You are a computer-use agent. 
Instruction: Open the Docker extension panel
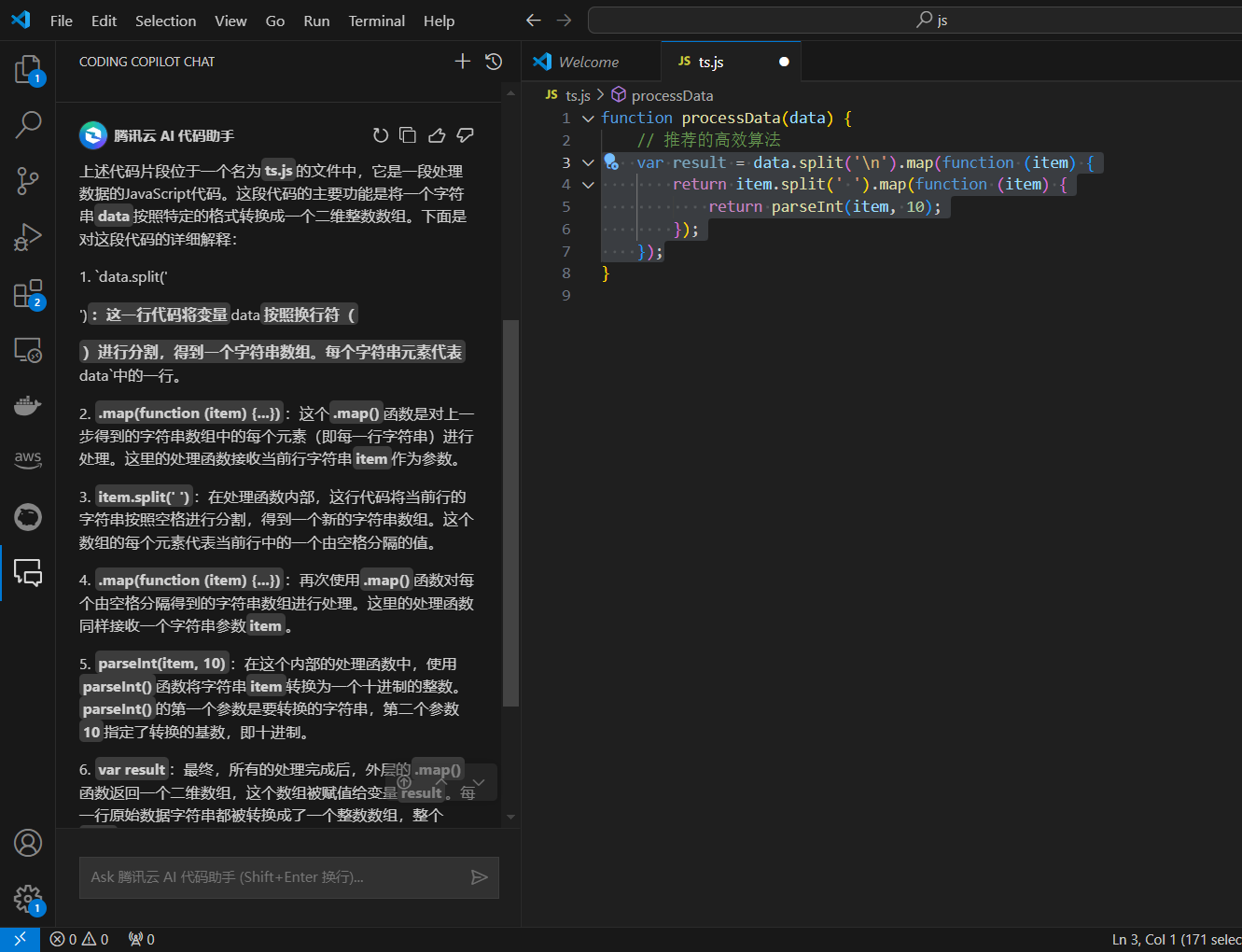(x=27, y=405)
